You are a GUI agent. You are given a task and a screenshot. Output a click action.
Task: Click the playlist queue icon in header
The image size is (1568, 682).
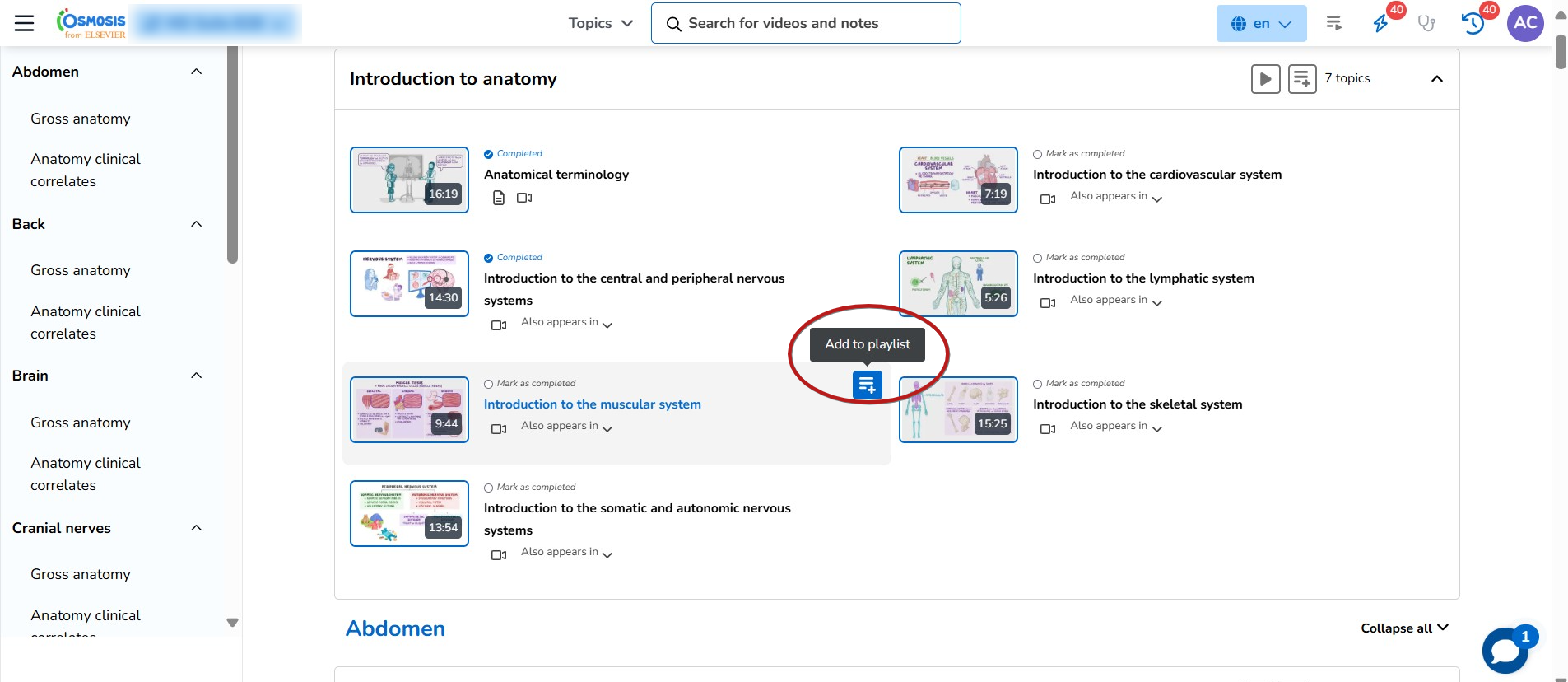[1333, 23]
